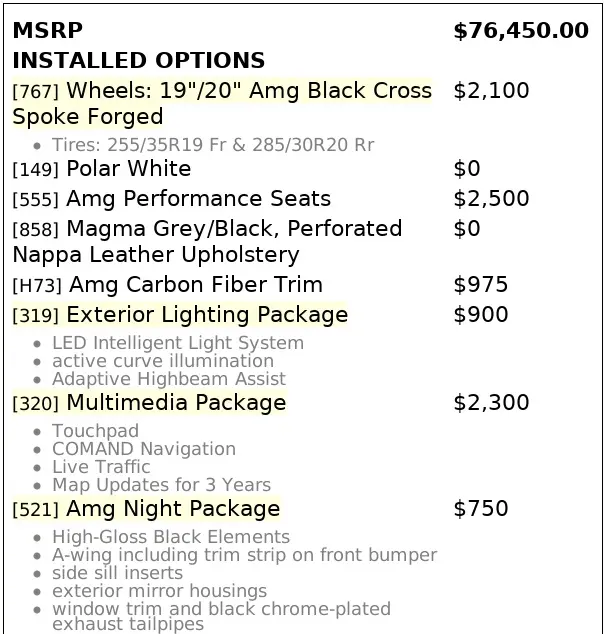Select the Polar White option
Image resolution: width=606 pixels, height=634 pixels.
pos(102,169)
